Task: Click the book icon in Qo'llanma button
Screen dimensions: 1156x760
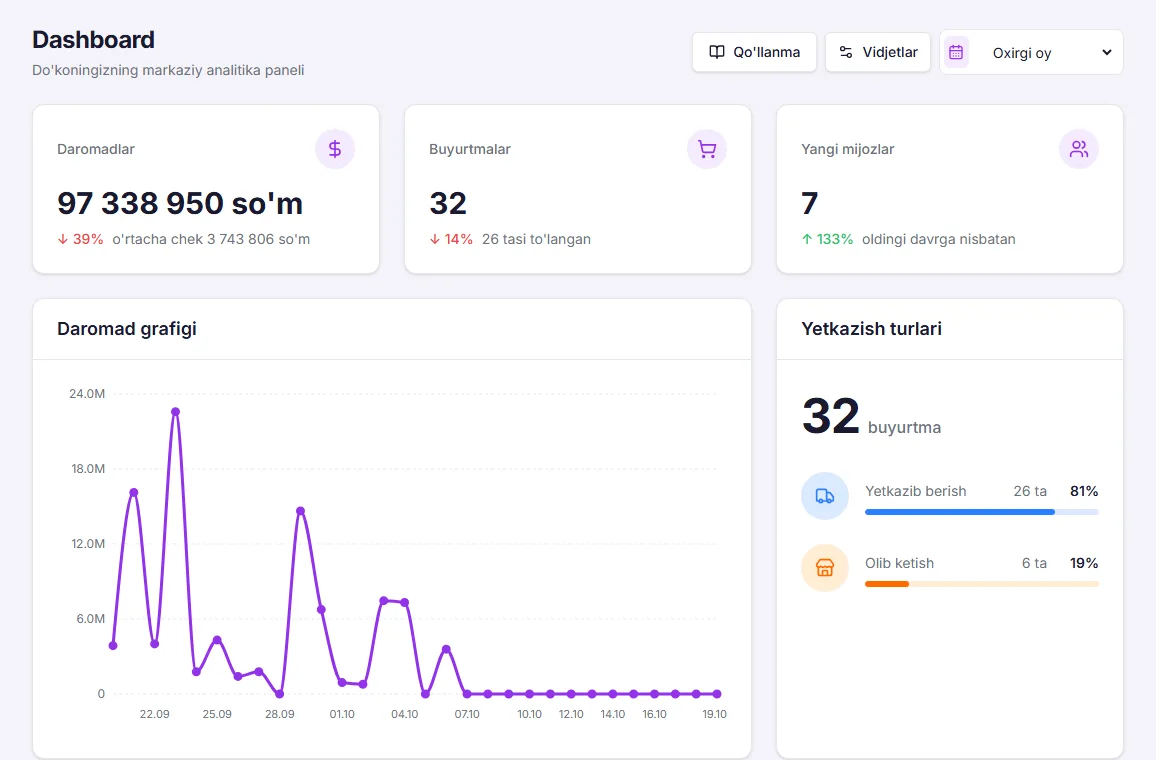Action: click(717, 52)
